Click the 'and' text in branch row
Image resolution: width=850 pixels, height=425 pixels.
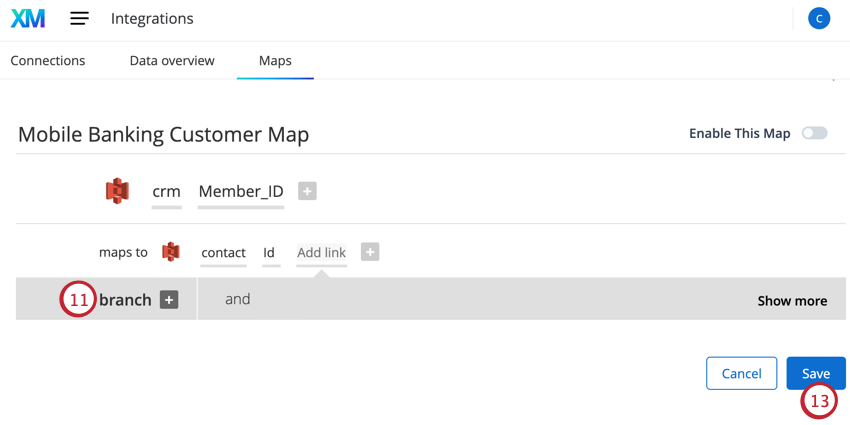[x=237, y=299]
